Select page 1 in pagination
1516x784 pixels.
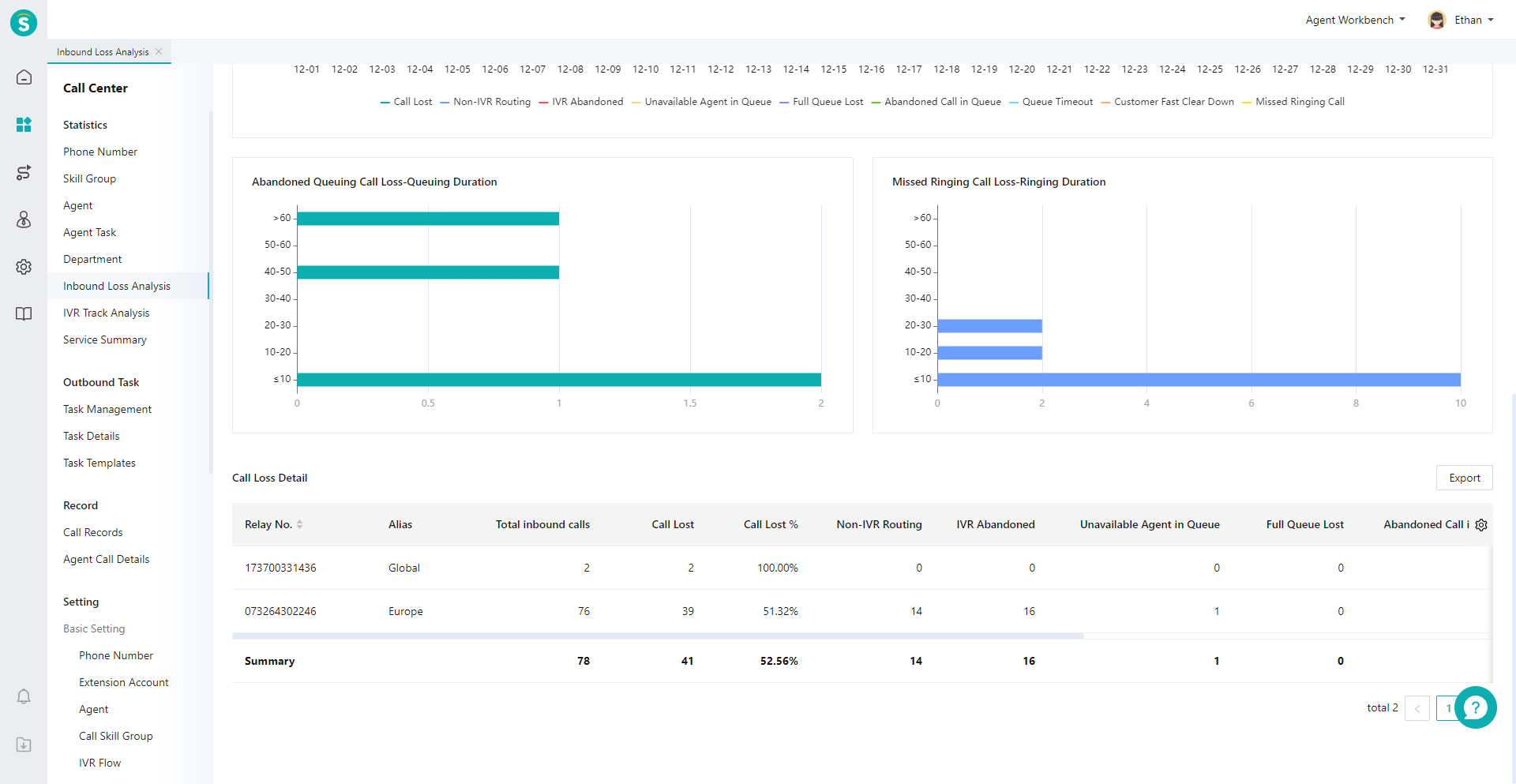point(1447,708)
